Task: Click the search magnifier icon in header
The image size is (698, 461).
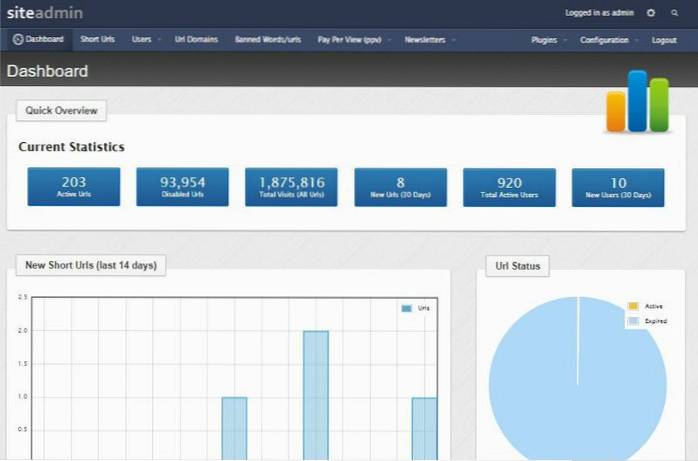Action: [x=675, y=13]
